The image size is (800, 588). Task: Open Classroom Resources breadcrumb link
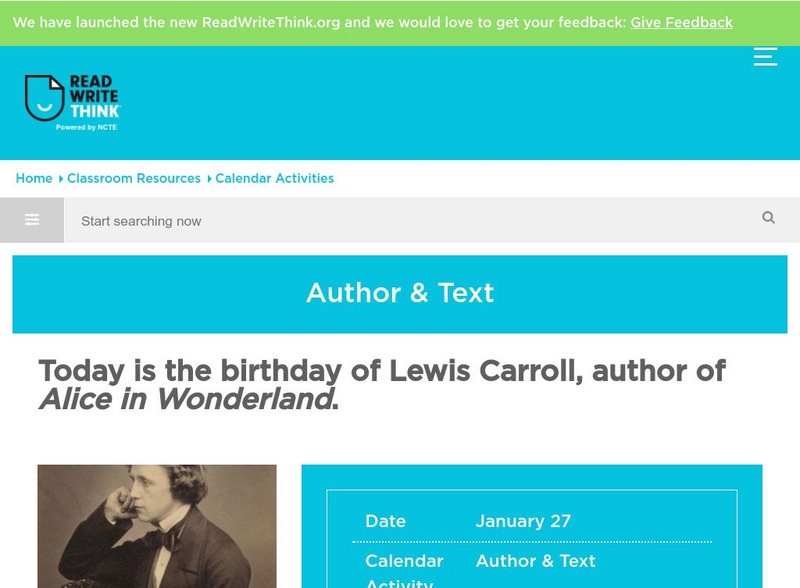pos(133,178)
